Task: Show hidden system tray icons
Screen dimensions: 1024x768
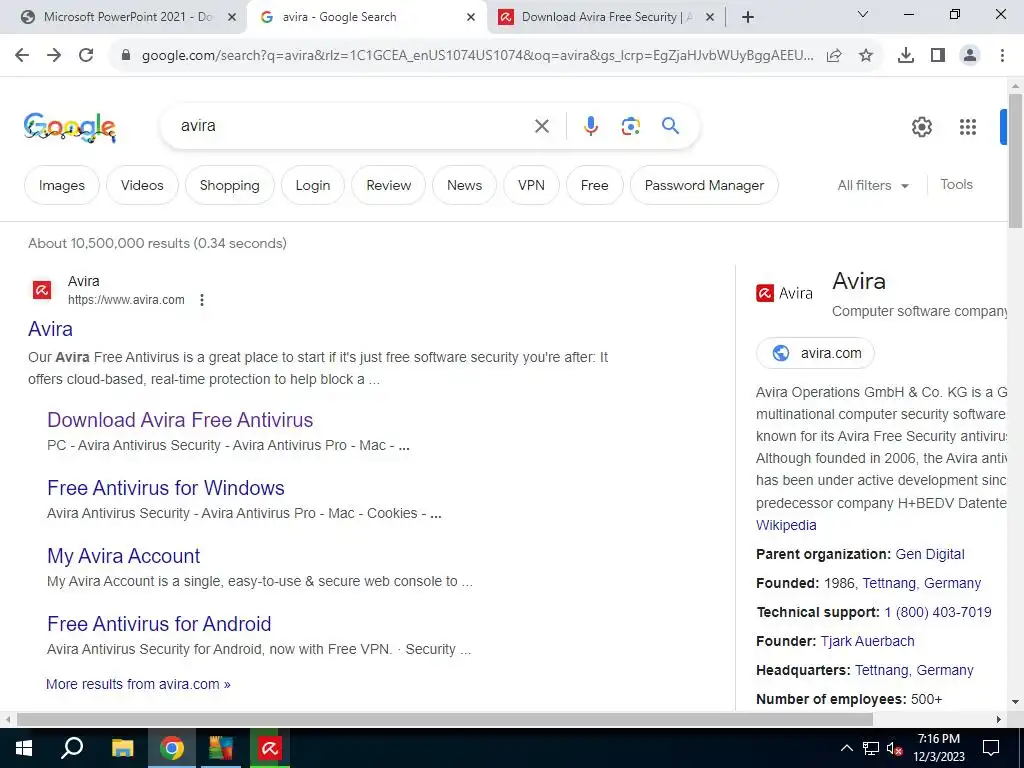Action: (846, 748)
